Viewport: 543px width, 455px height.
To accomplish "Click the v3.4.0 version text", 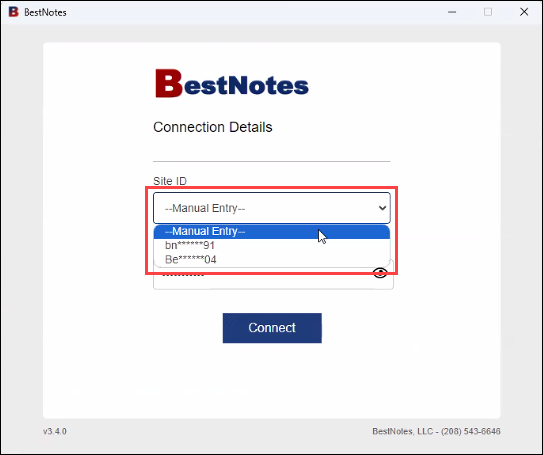I will point(55,431).
